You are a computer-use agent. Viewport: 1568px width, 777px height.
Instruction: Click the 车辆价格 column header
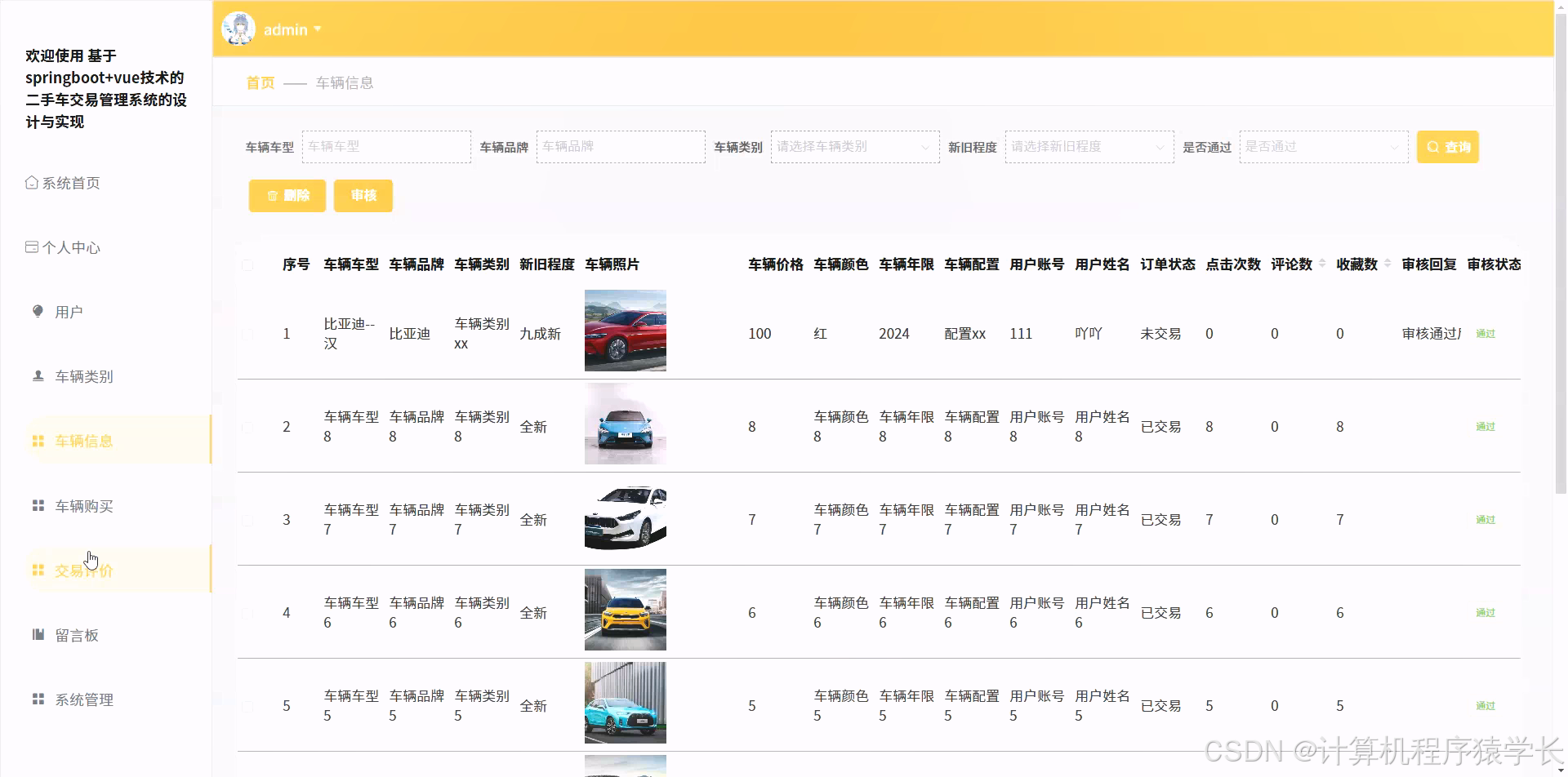[x=776, y=264]
